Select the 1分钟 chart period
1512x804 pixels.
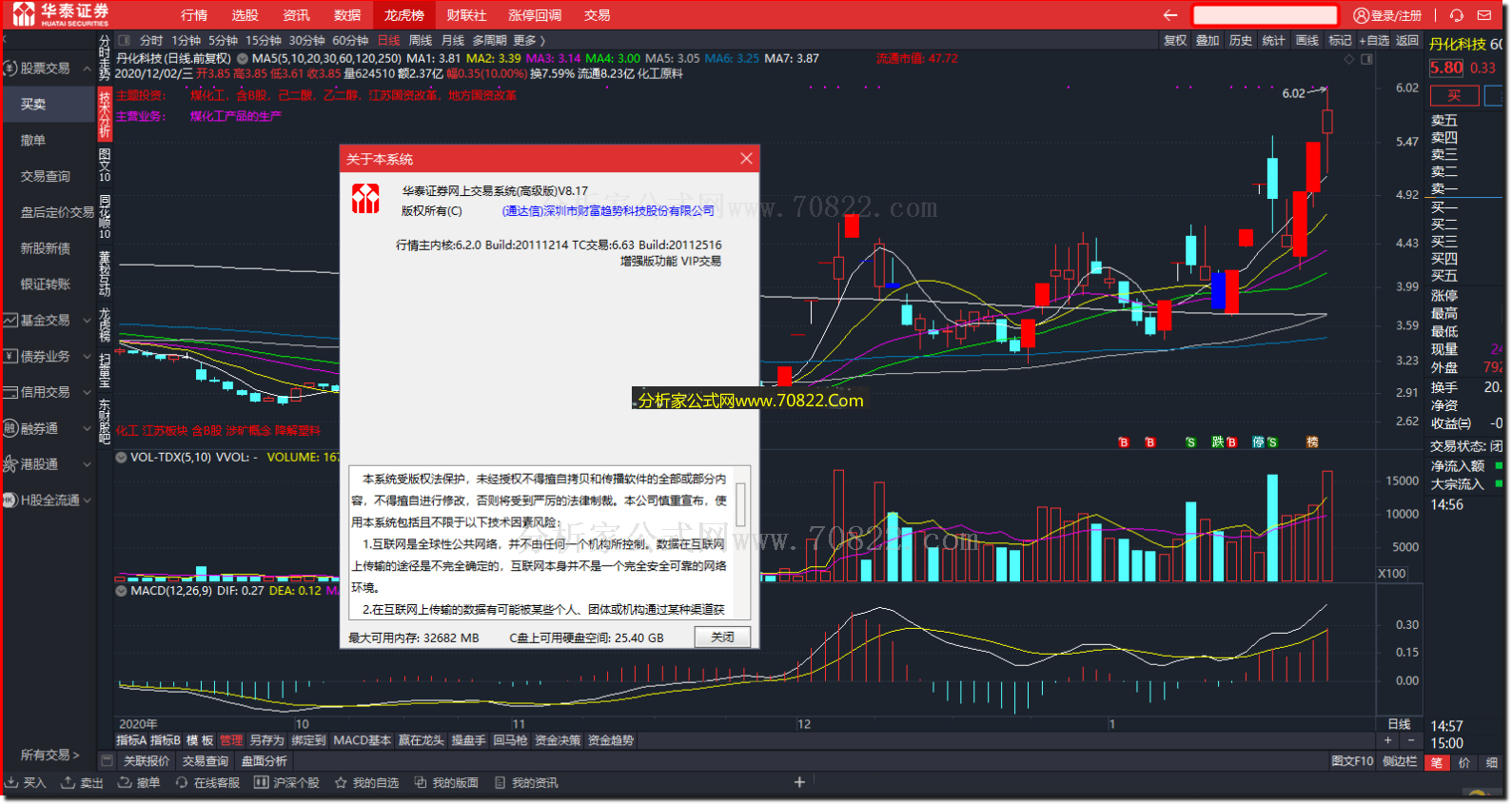coord(186,41)
